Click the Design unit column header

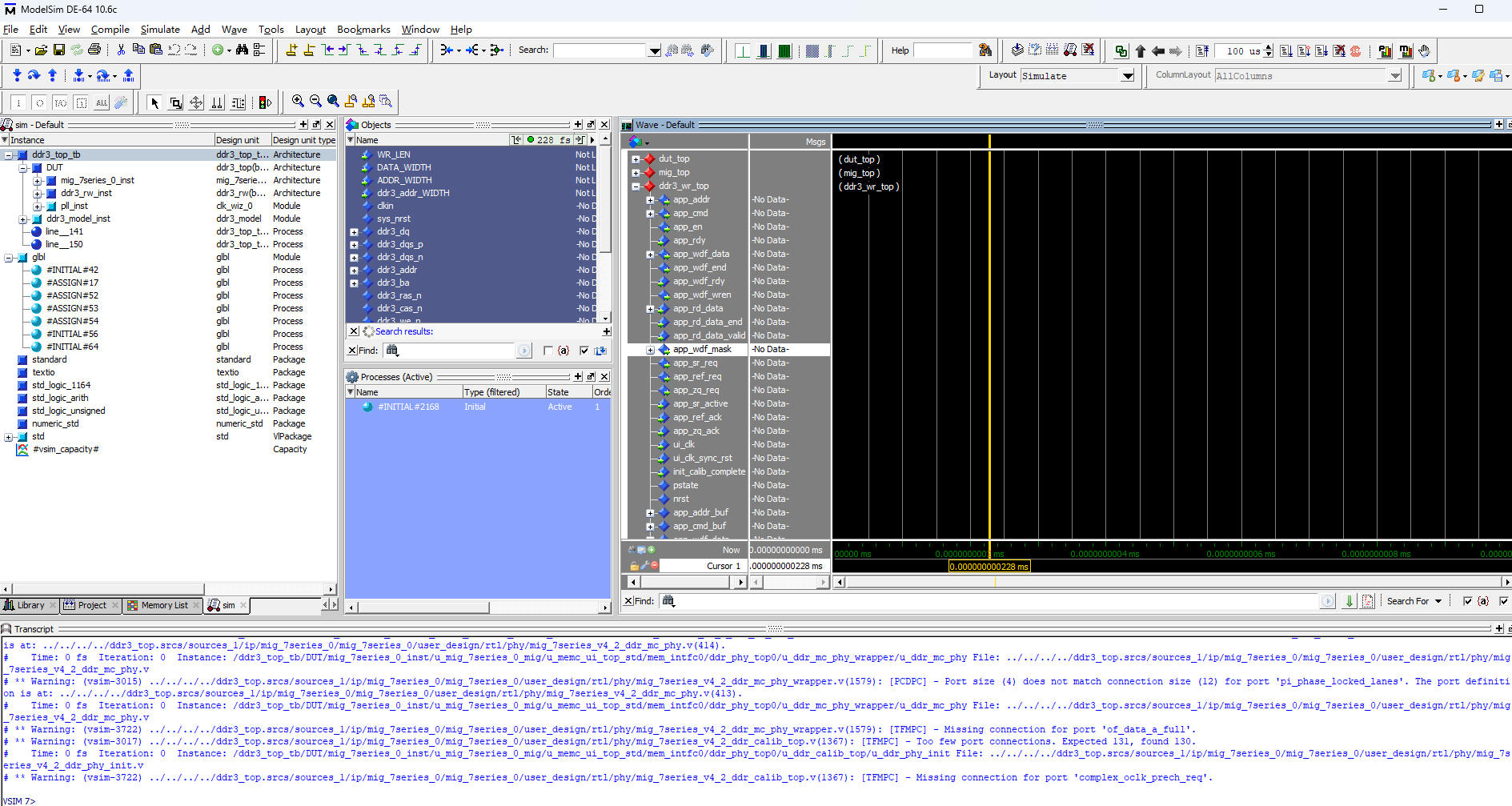click(242, 140)
